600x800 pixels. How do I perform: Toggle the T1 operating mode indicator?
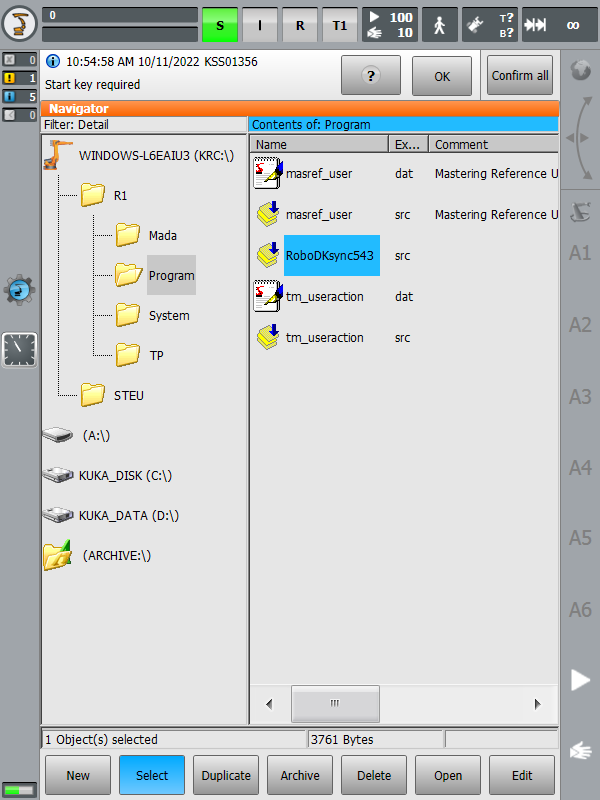339,25
